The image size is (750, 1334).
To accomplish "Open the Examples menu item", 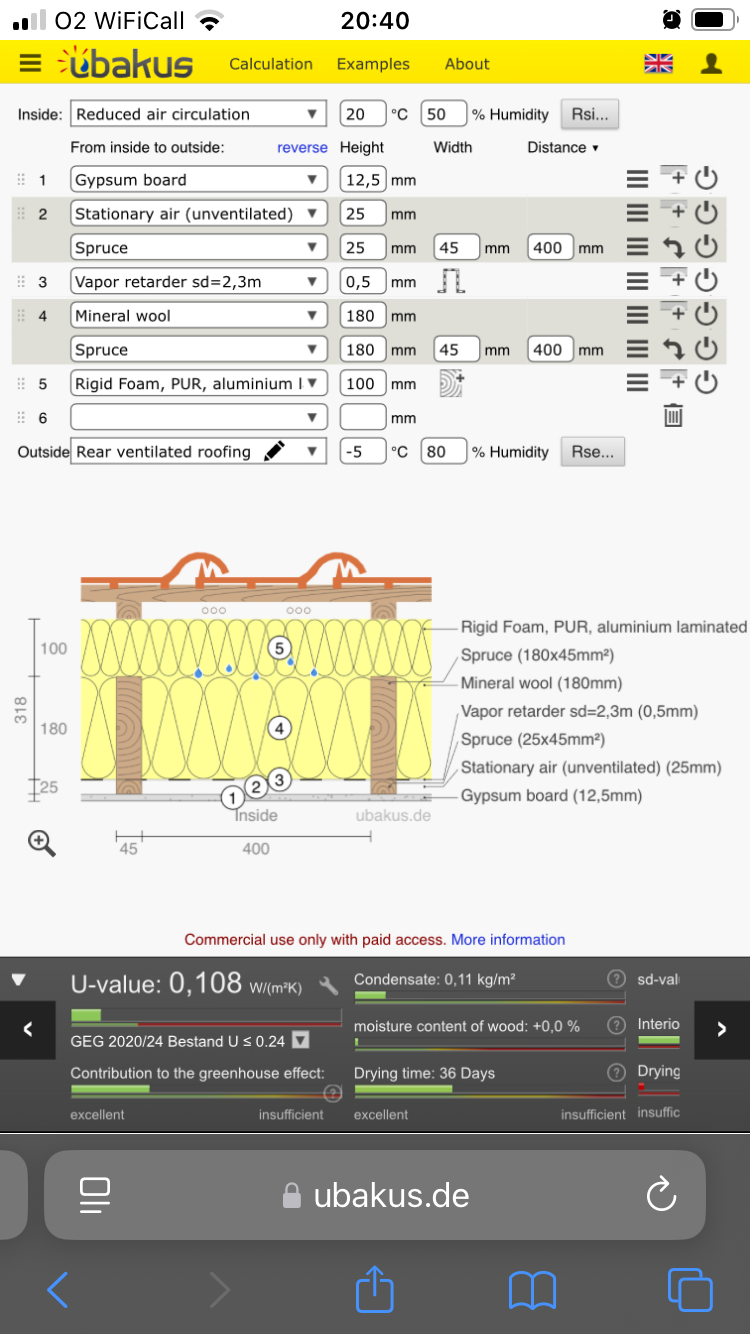I will (x=373, y=64).
